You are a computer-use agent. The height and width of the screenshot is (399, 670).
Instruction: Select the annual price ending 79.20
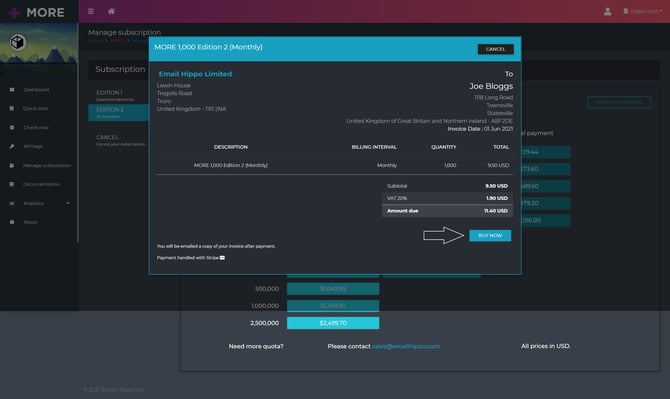[546, 203]
